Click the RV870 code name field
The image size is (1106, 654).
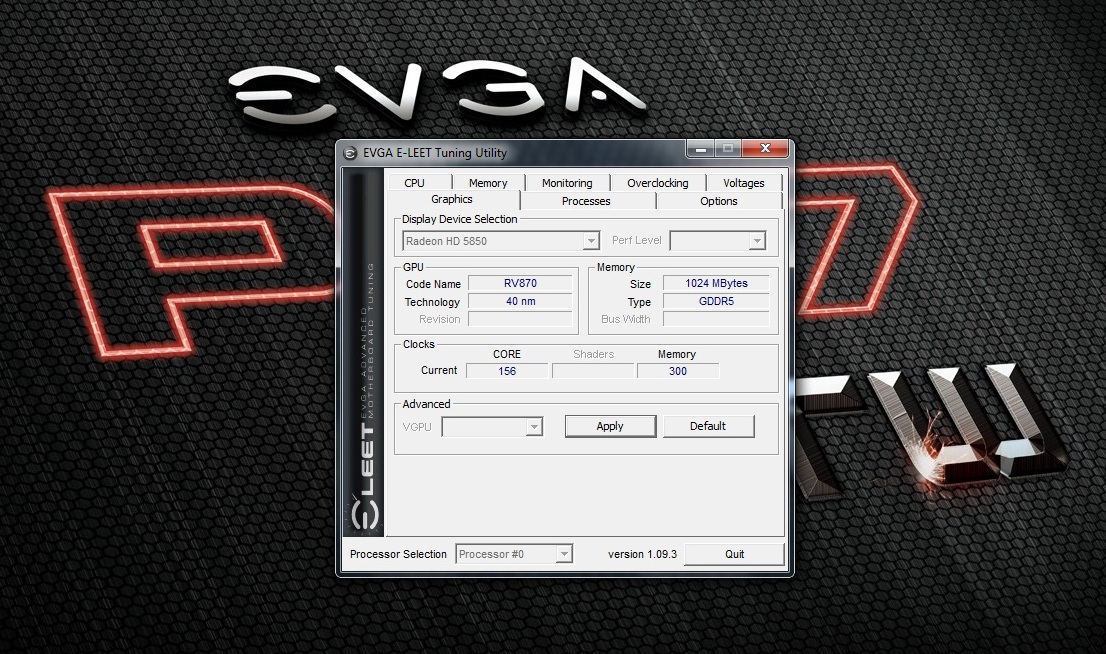pos(520,284)
